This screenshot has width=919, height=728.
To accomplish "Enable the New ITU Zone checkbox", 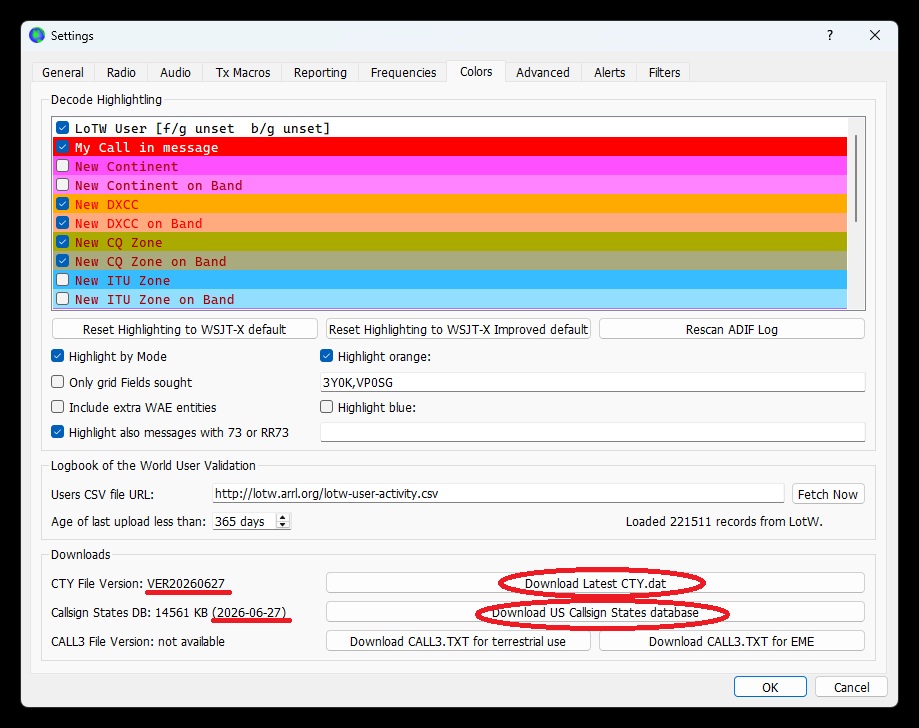I will coord(63,280).
